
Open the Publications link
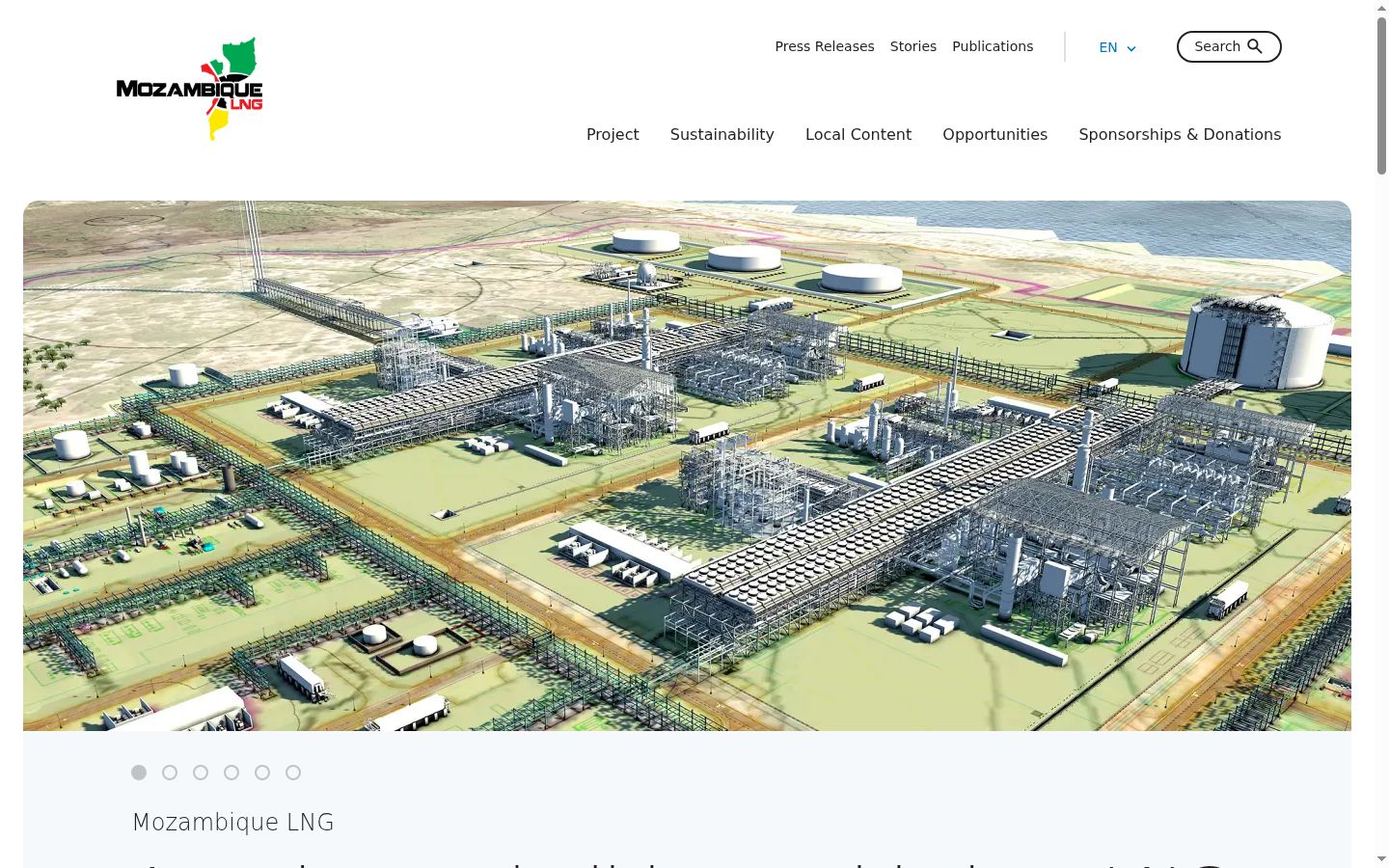pos(993,46)
